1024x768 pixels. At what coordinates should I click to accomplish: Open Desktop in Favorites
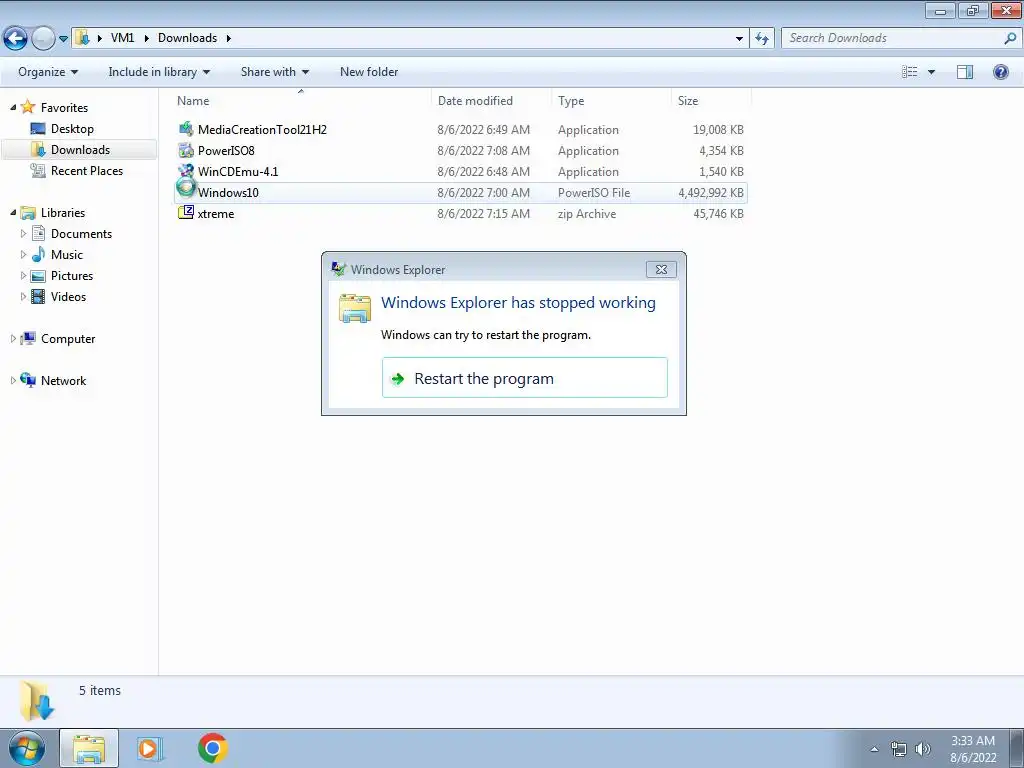[x=72, y=129]
